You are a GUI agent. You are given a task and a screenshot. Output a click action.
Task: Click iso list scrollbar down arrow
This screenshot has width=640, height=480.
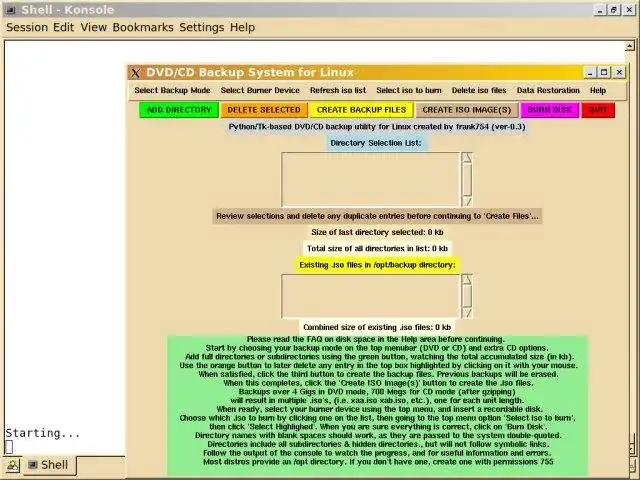tap(467, 313)
